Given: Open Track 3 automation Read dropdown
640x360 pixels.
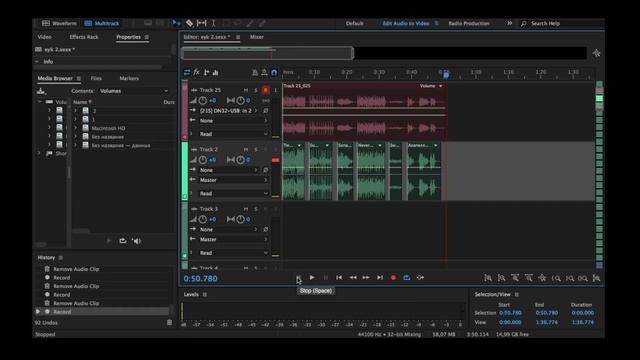Looking at the screenshot, I should pyautogui.click(x=233, y=253).
